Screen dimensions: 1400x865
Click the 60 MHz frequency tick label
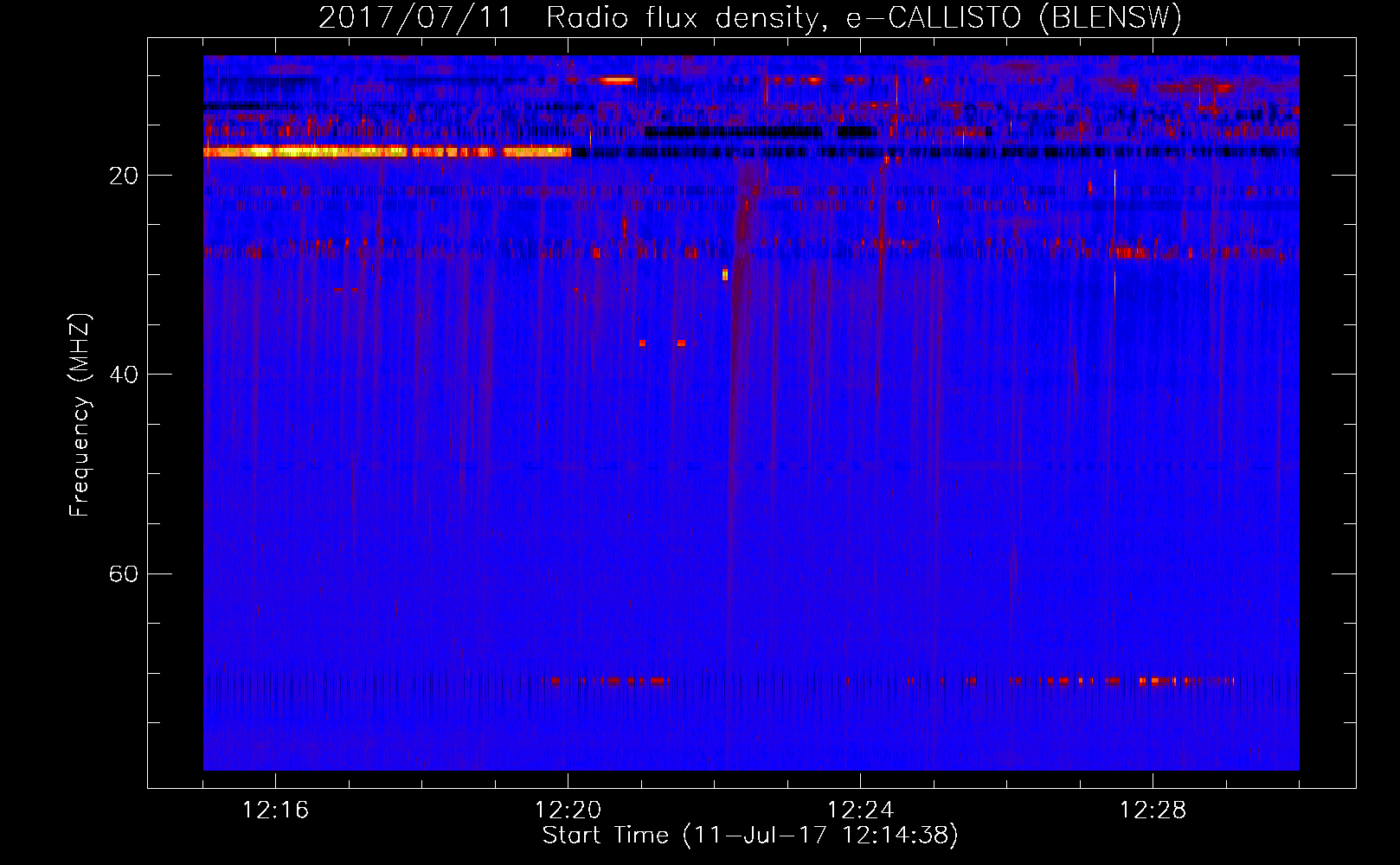point(123,573)
